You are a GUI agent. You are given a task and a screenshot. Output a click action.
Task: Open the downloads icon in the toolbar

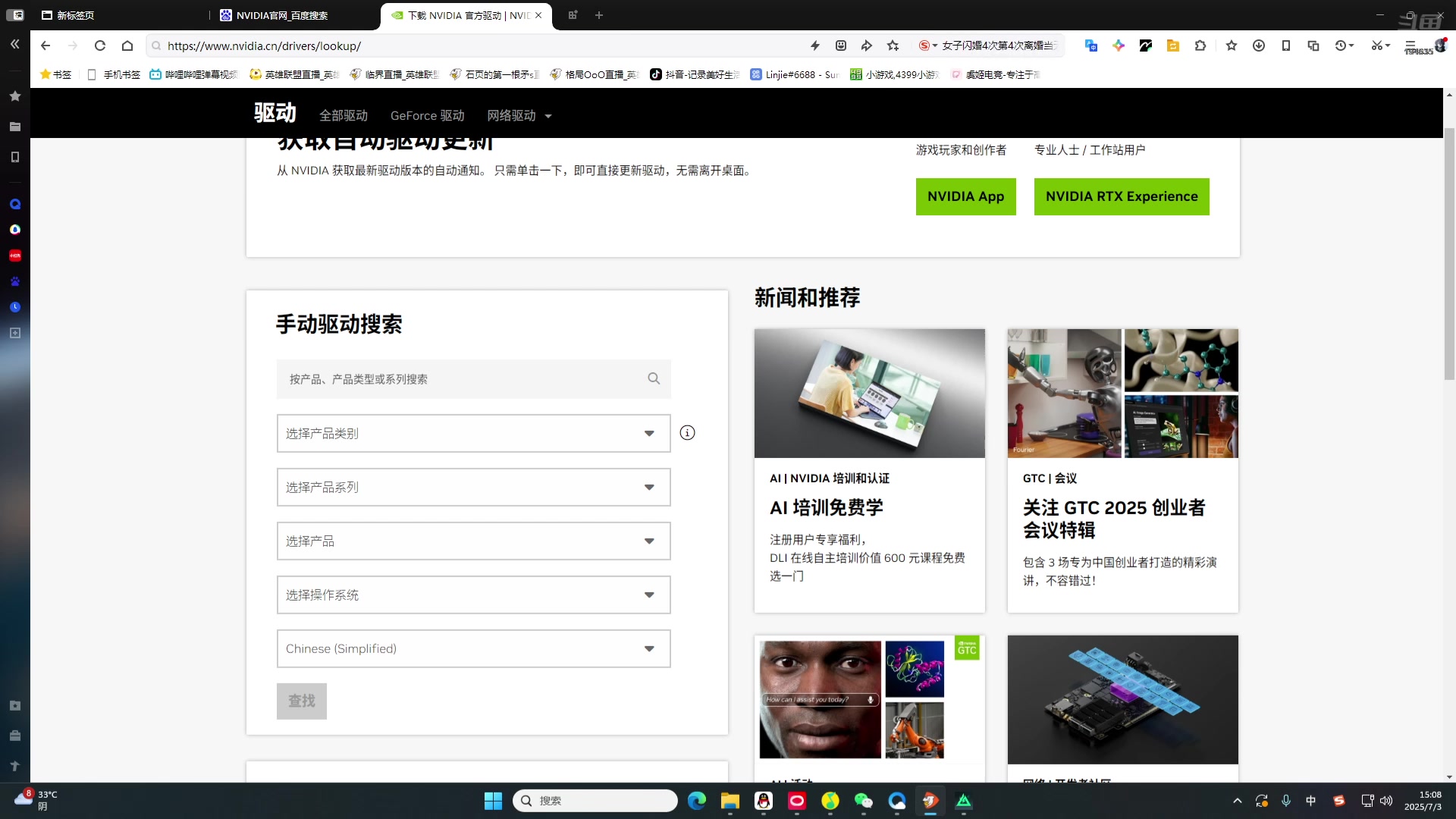tap(1259, 45)
